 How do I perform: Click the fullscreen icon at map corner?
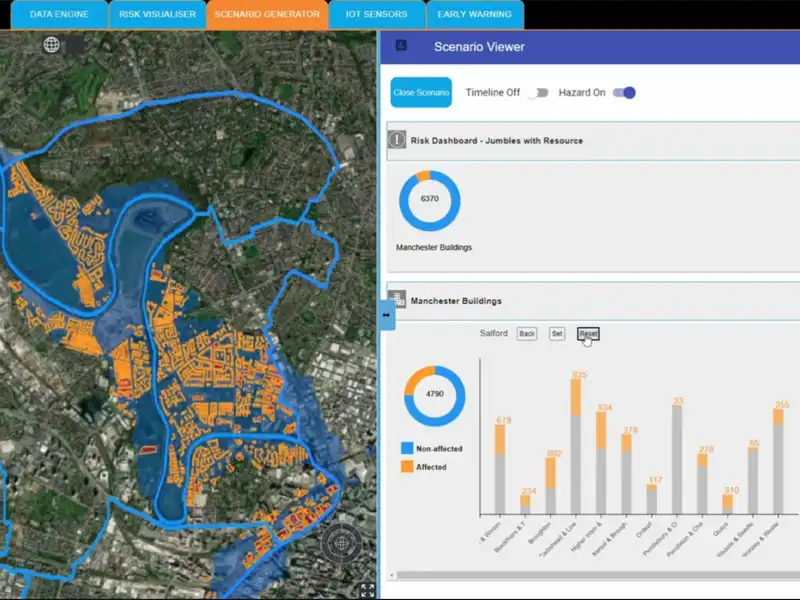367,591
